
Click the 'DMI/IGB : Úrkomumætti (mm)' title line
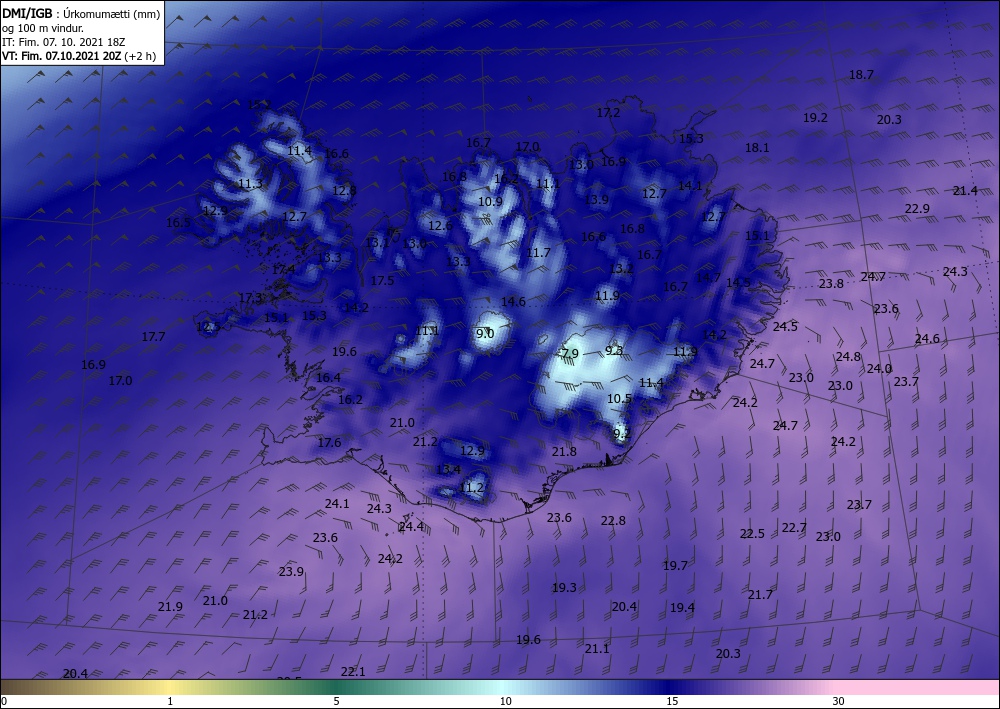point(81,14)
